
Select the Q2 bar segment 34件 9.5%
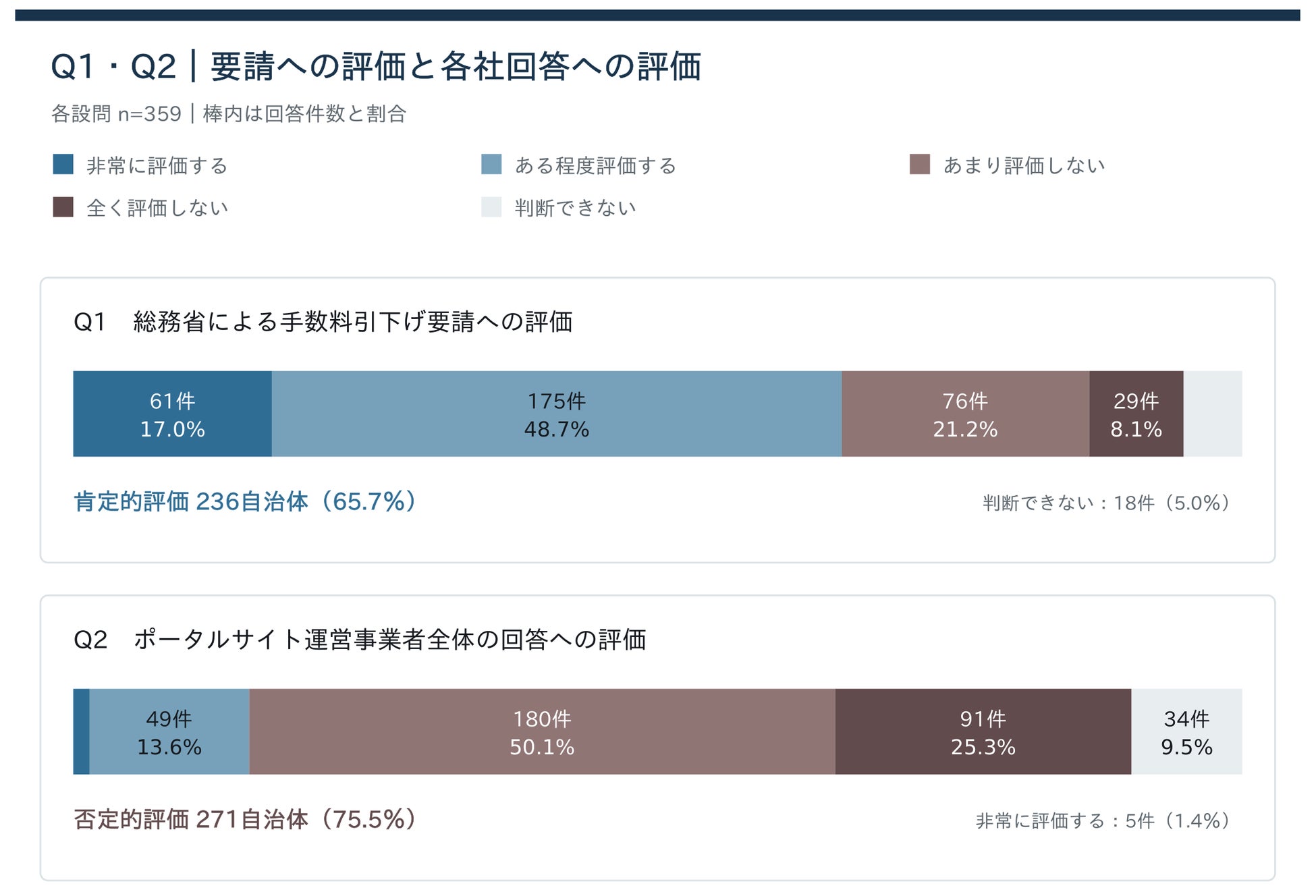click(x=1187, y=731)
